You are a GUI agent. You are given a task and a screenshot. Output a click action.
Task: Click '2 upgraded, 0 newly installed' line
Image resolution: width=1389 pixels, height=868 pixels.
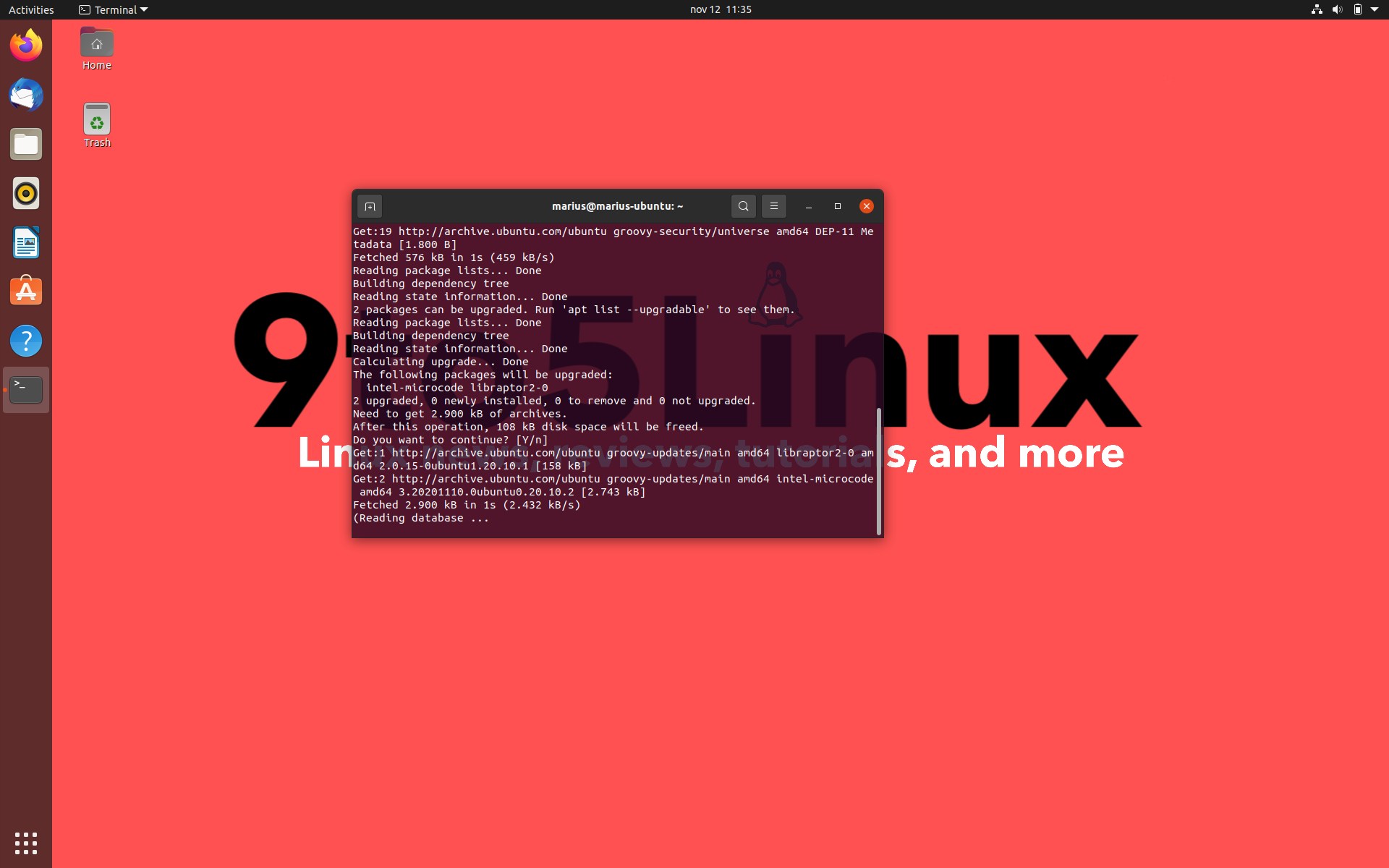554,401
